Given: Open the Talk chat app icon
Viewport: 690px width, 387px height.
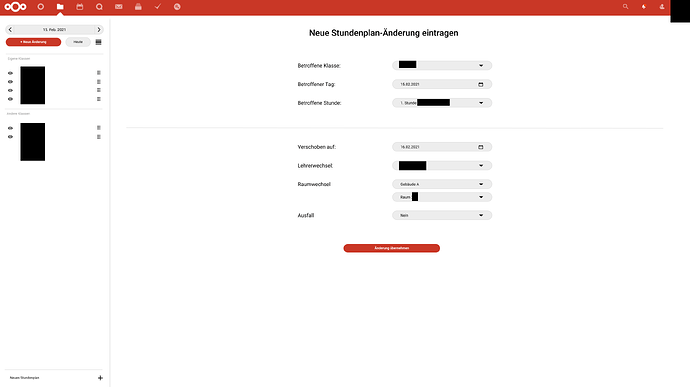Looking at the screenshot, I should coord(99,7).
